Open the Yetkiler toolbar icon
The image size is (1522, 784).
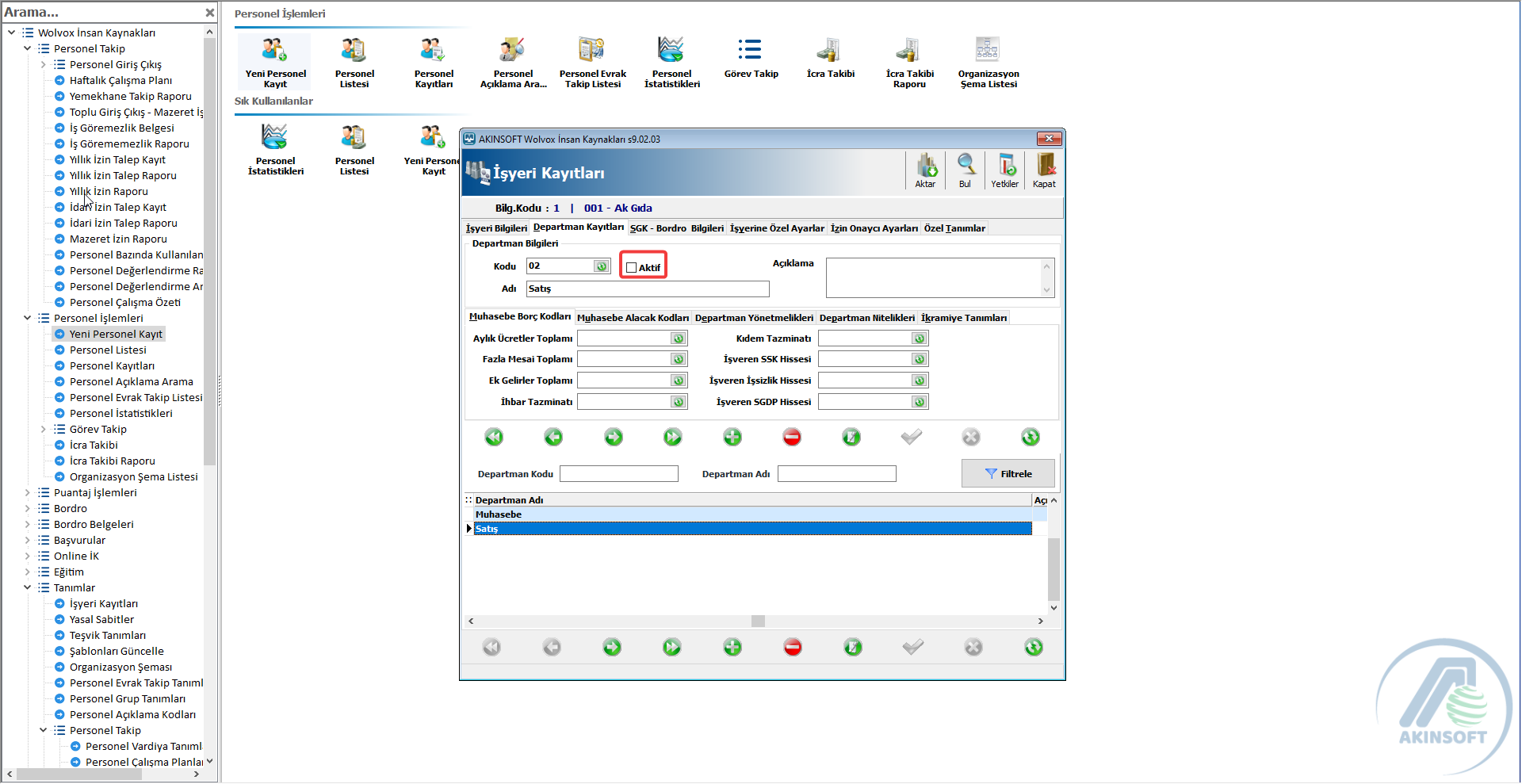point(1004,170)
